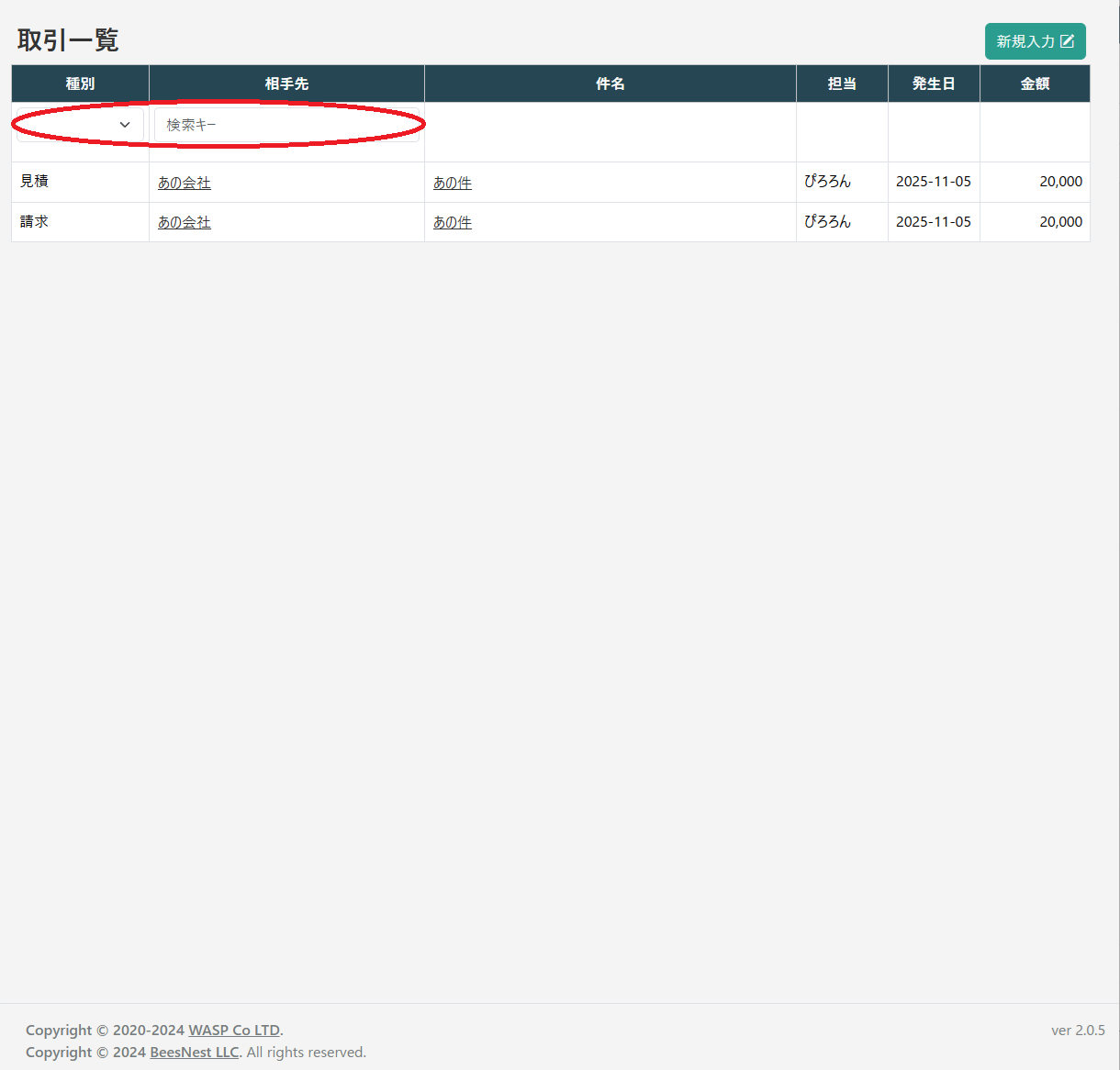Screen dimensions: 1120x1070
Task: Open あの会社 link in the 請求 row
Action: 185,222
